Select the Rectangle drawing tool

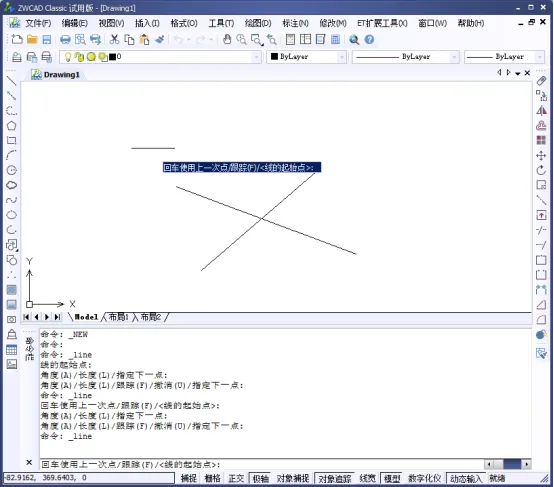11,140
